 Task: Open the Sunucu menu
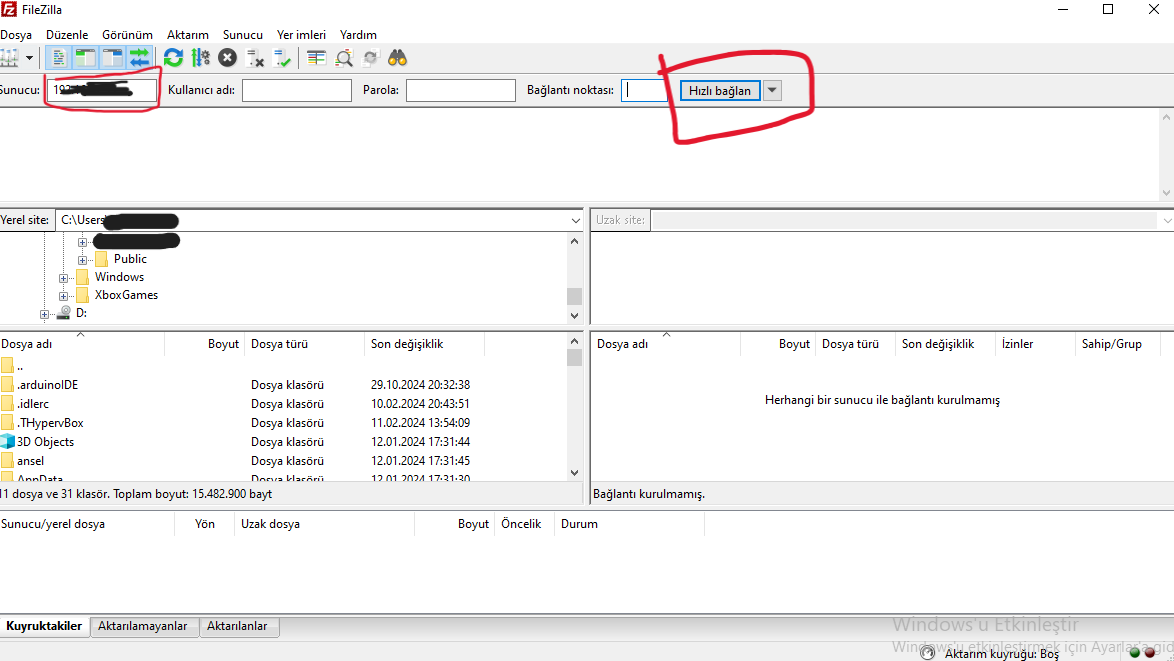click(243, 34)
